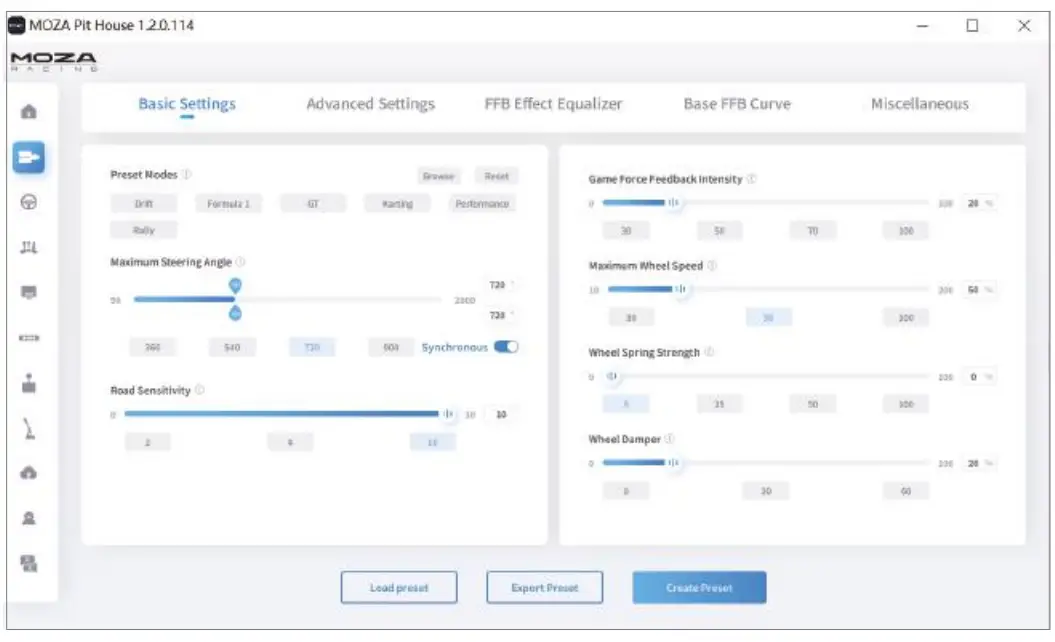
Task: Open the steering wheel icon in sidebar
Action: (x=28, y=202)
